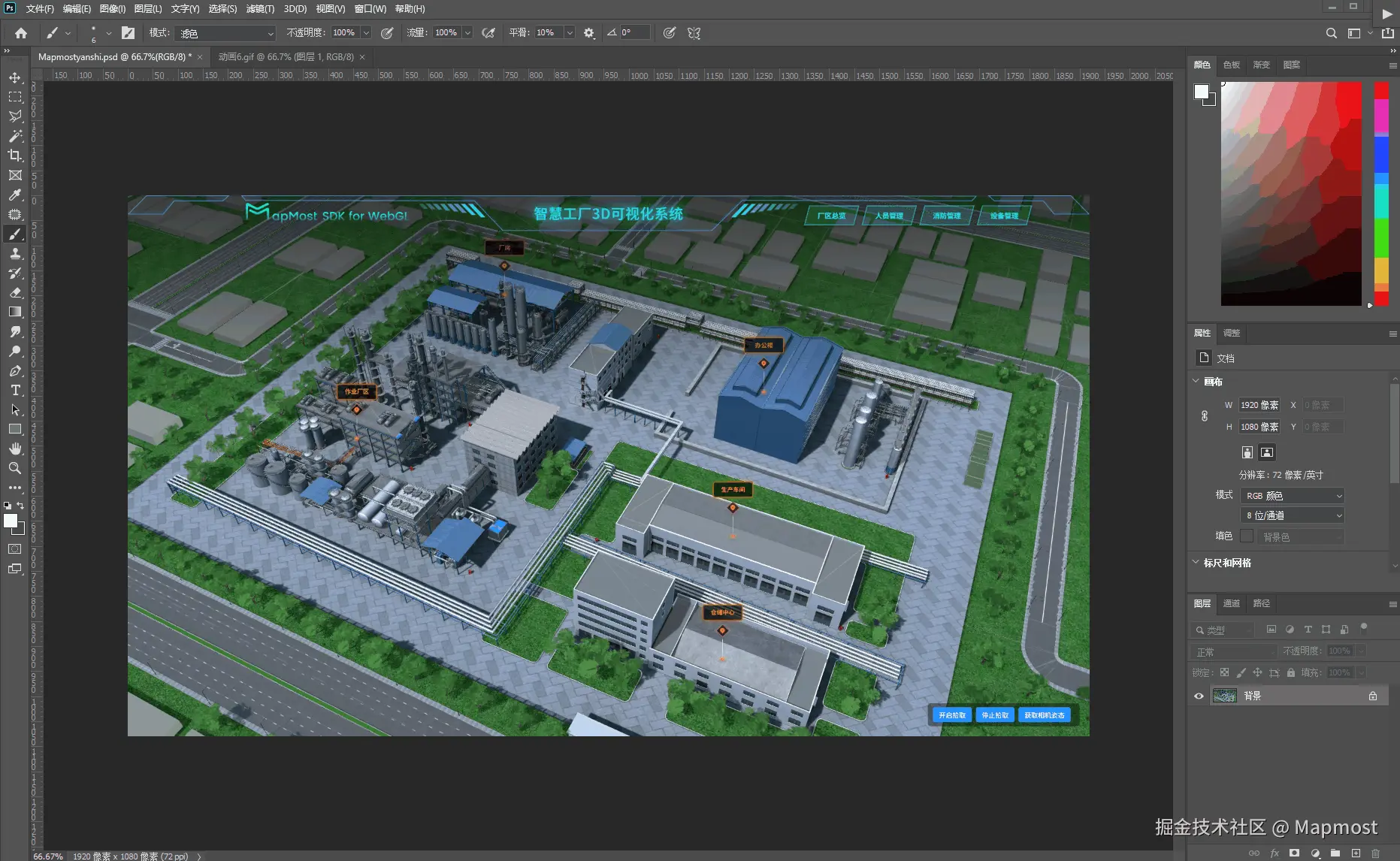Switch to the 通道 tab
This screenshot has height=861, width=1400.
[x=1231, y=603]
